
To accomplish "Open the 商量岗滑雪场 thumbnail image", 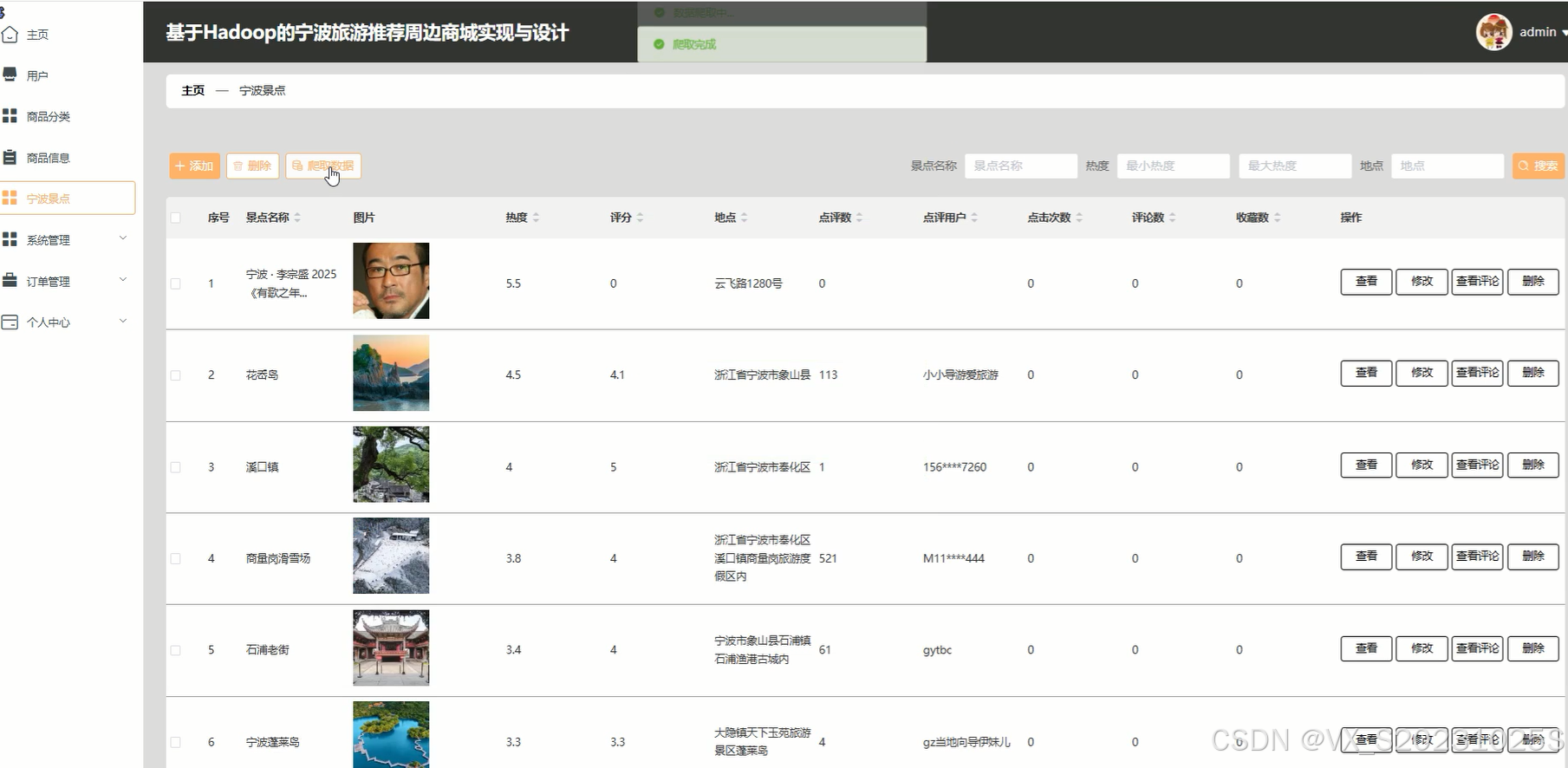I will click(391, 556).
